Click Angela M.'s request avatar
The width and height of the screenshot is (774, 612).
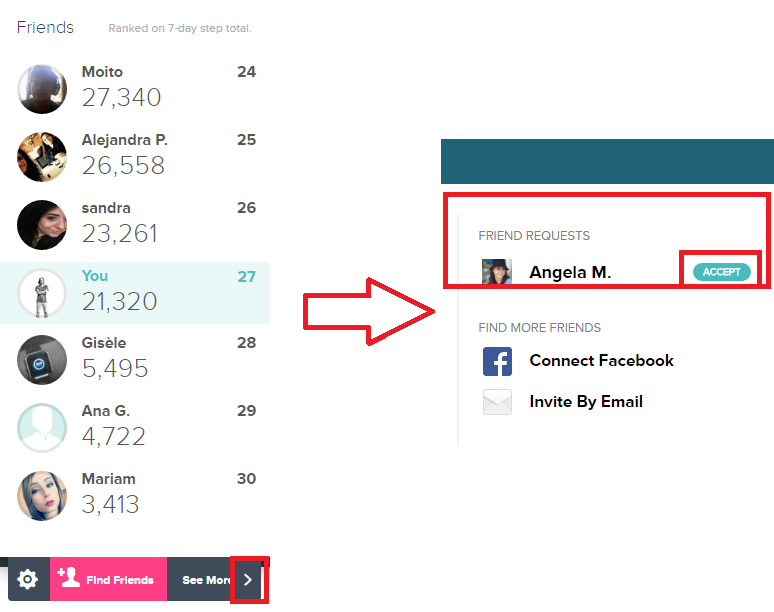[x=497, y=272]
